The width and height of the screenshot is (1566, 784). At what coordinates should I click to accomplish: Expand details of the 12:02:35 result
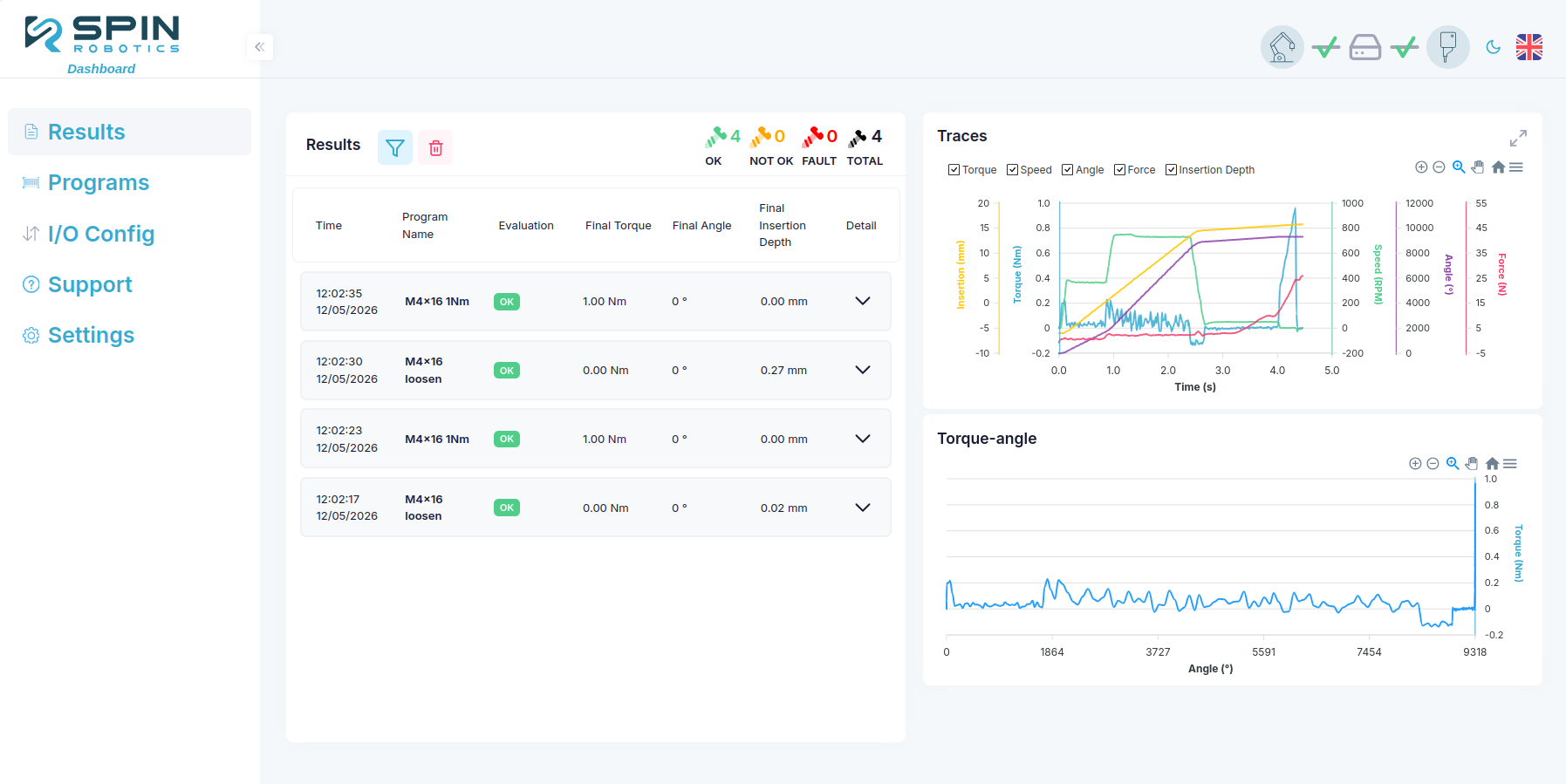[863, 301]
